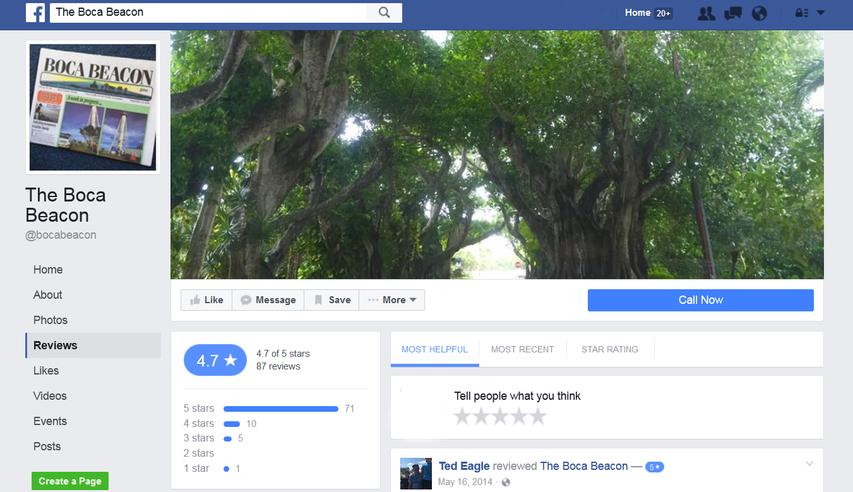Filter reviews by the 5 stars bar
The height and width of the screenshot is (492, 853).
point(281,408)
